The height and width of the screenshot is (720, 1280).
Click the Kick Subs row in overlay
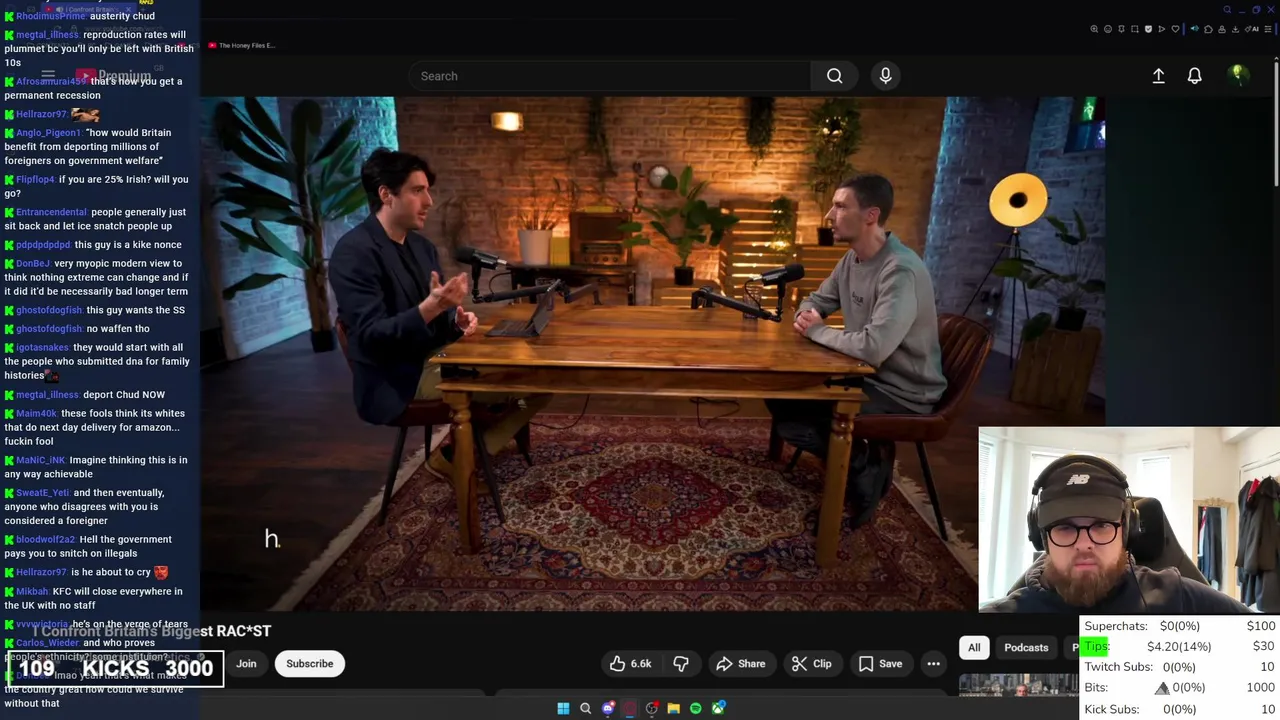point(1180,709)
